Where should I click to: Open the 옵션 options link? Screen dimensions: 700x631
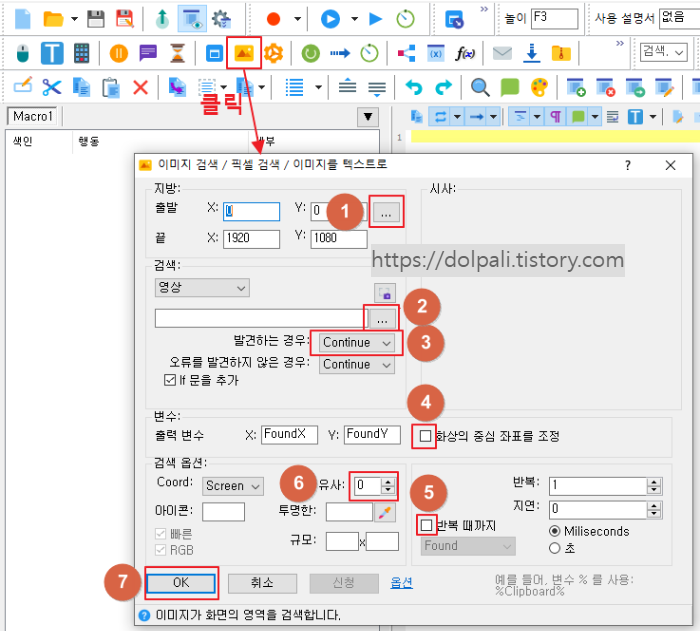pyautogui.click(x=401, y=582)
